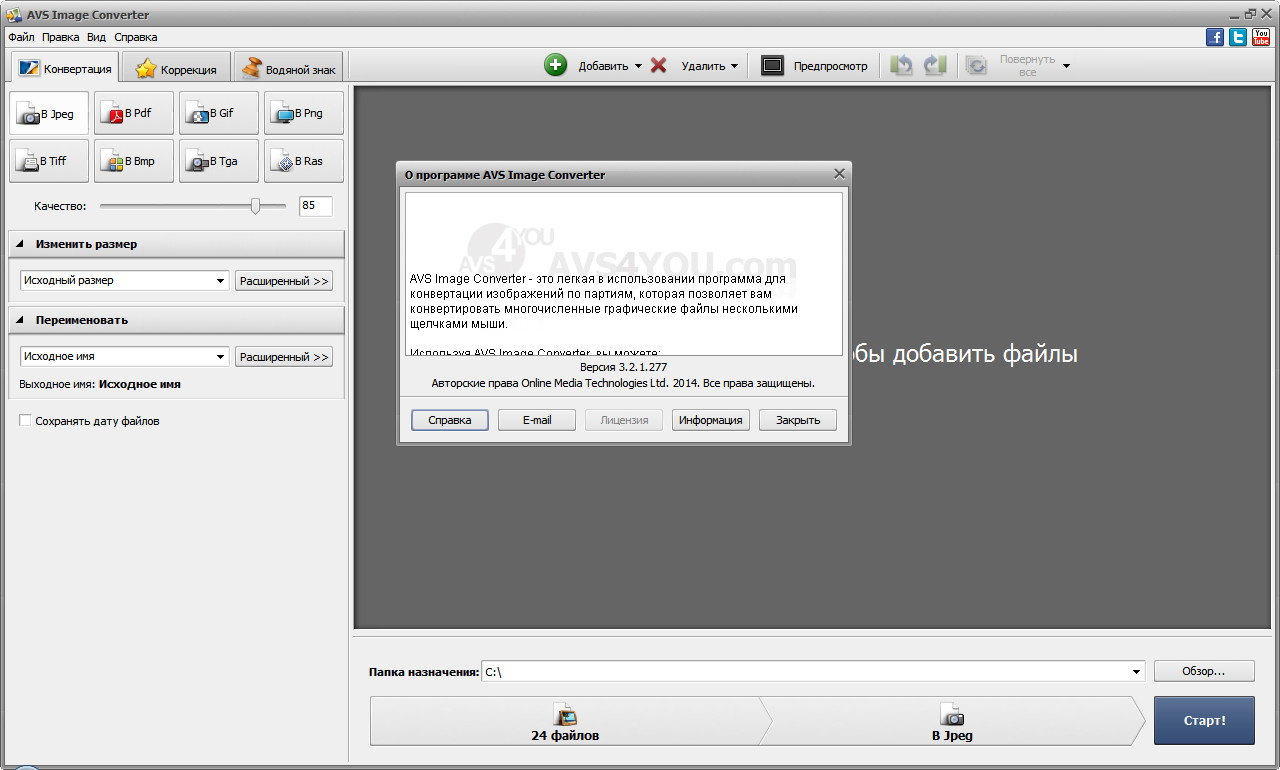Open the Правка menu
The image size is (1280, 770).
coord(61,37)
